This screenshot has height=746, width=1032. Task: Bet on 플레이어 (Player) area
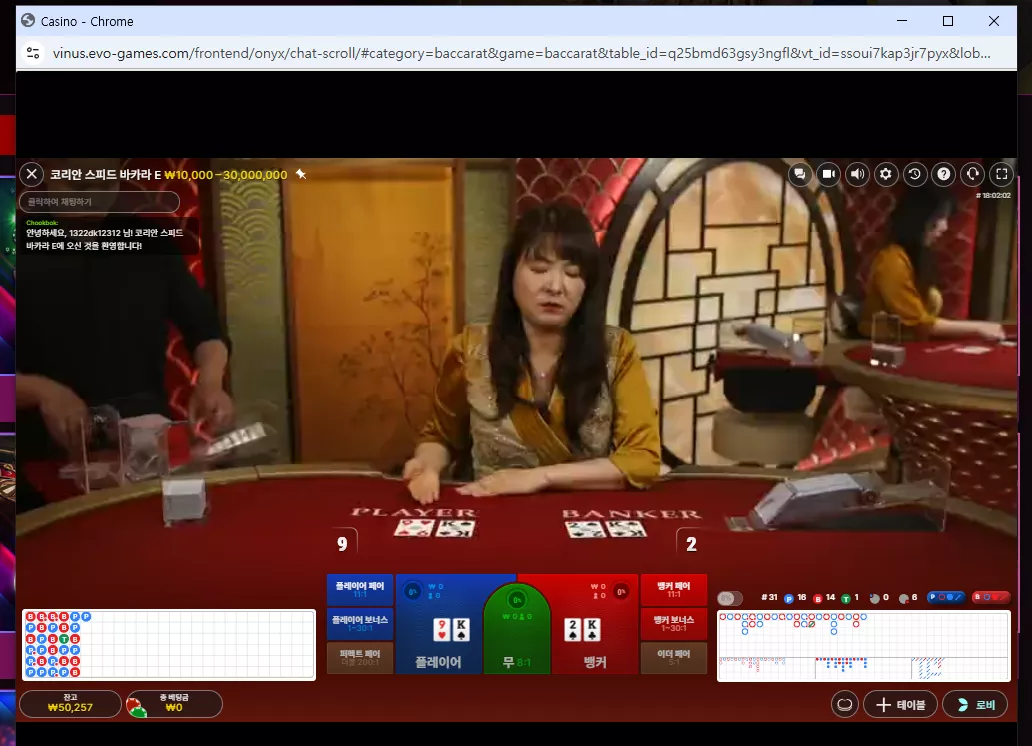(x=439, y=624)
